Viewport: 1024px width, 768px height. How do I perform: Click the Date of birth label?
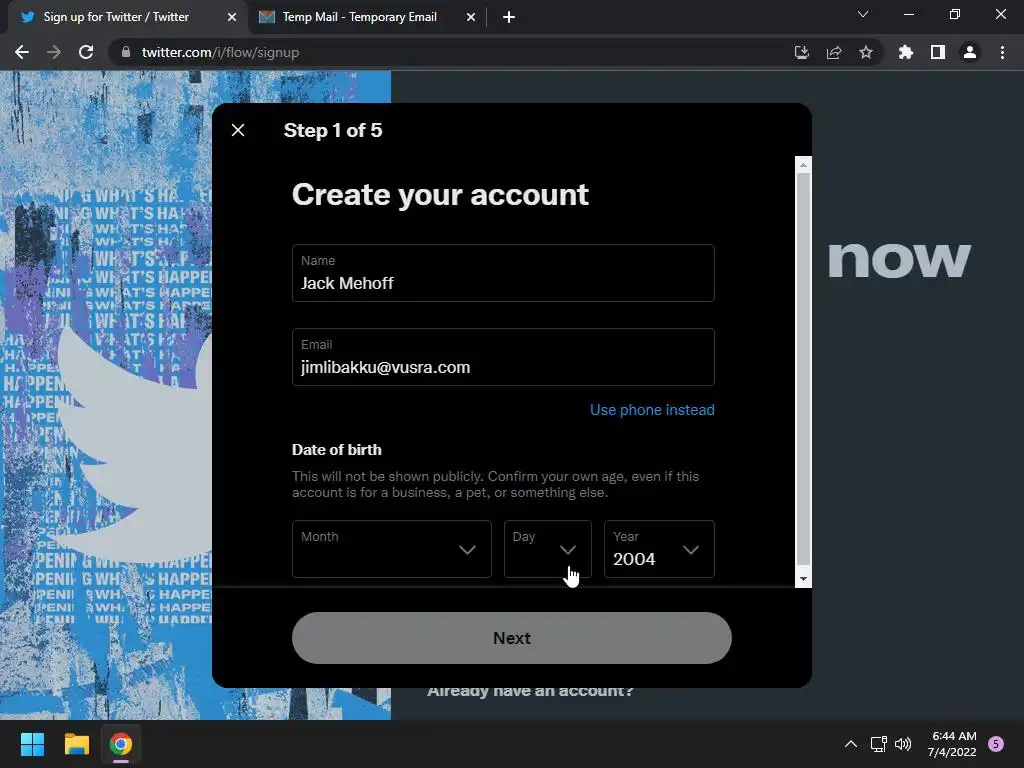pos(336,449)
